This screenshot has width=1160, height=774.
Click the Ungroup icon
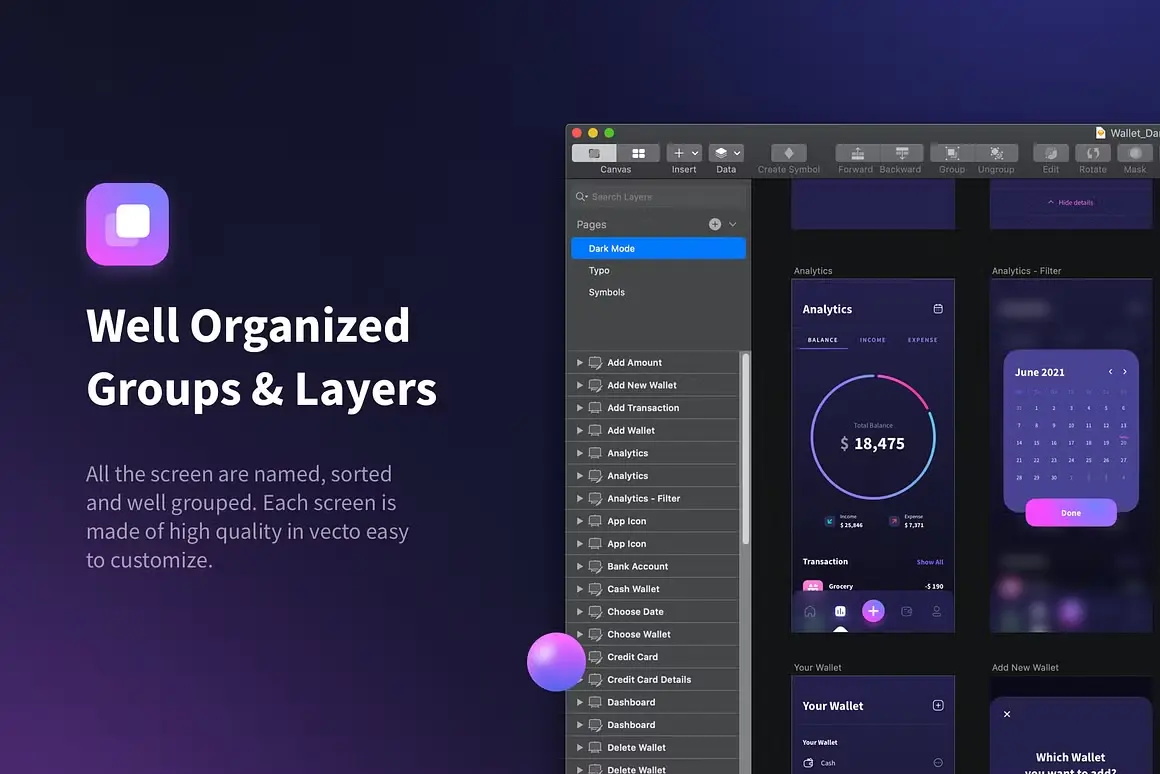(x=996, y=152)
